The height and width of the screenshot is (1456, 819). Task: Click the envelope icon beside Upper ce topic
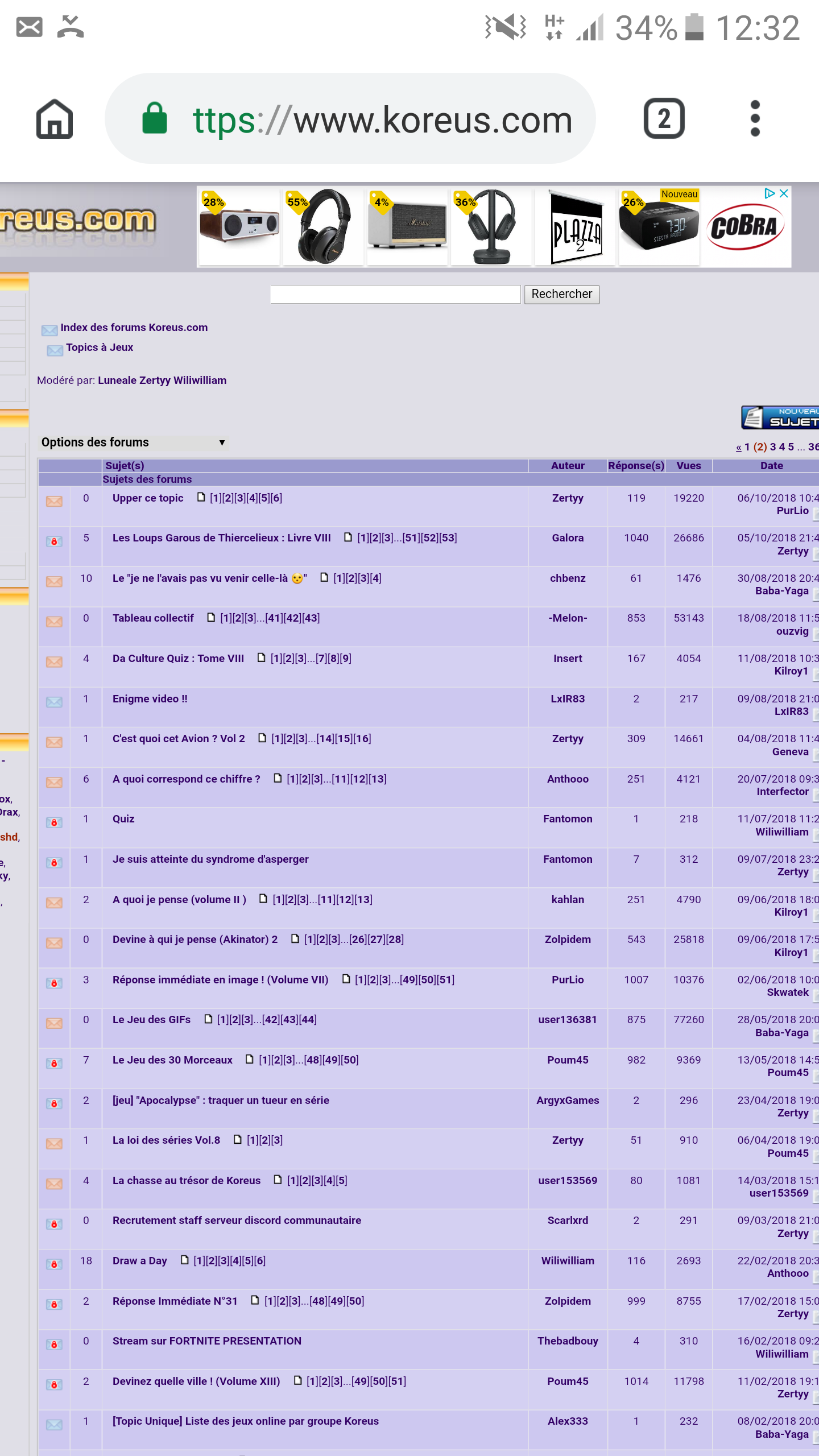point(54,501)
